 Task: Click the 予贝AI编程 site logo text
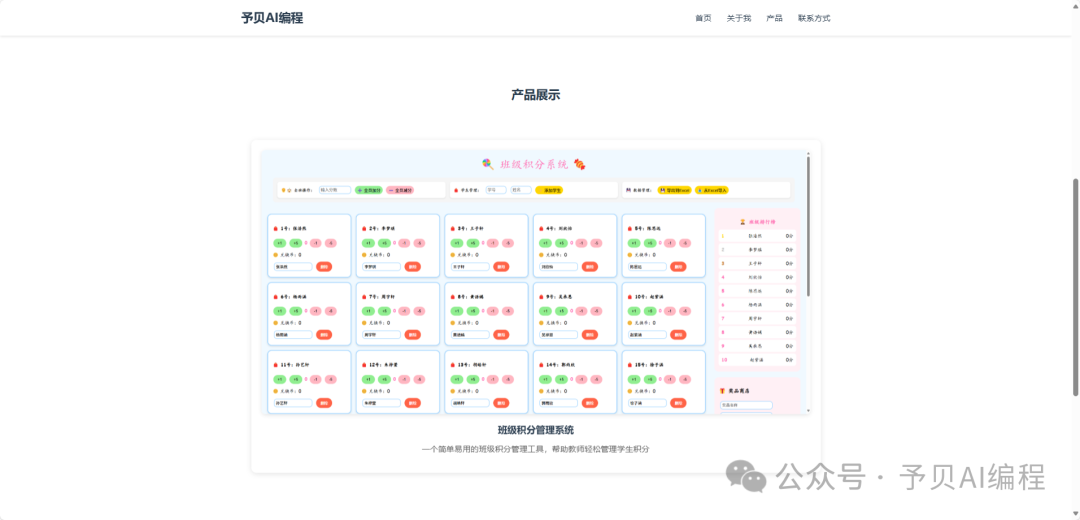272,18
